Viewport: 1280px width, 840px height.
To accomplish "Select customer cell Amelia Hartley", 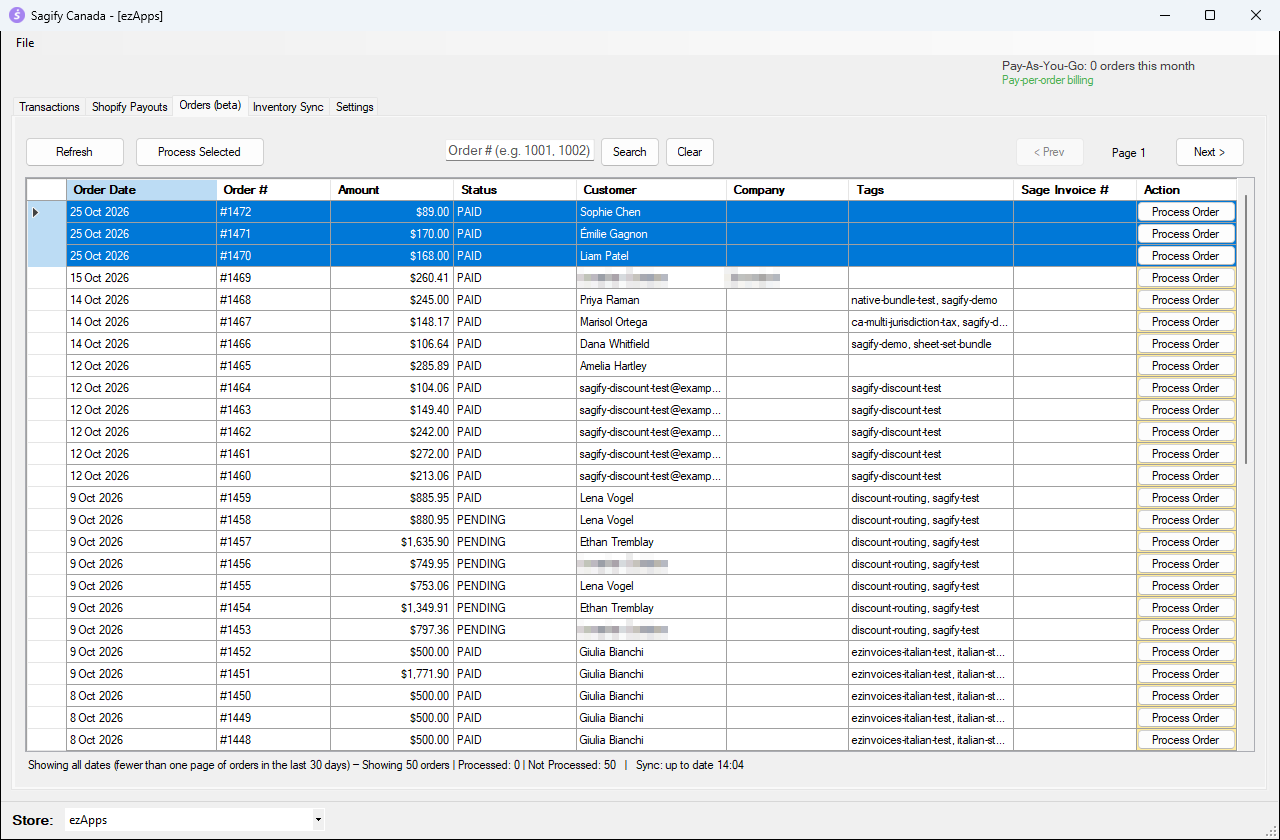I will (651, 366).
